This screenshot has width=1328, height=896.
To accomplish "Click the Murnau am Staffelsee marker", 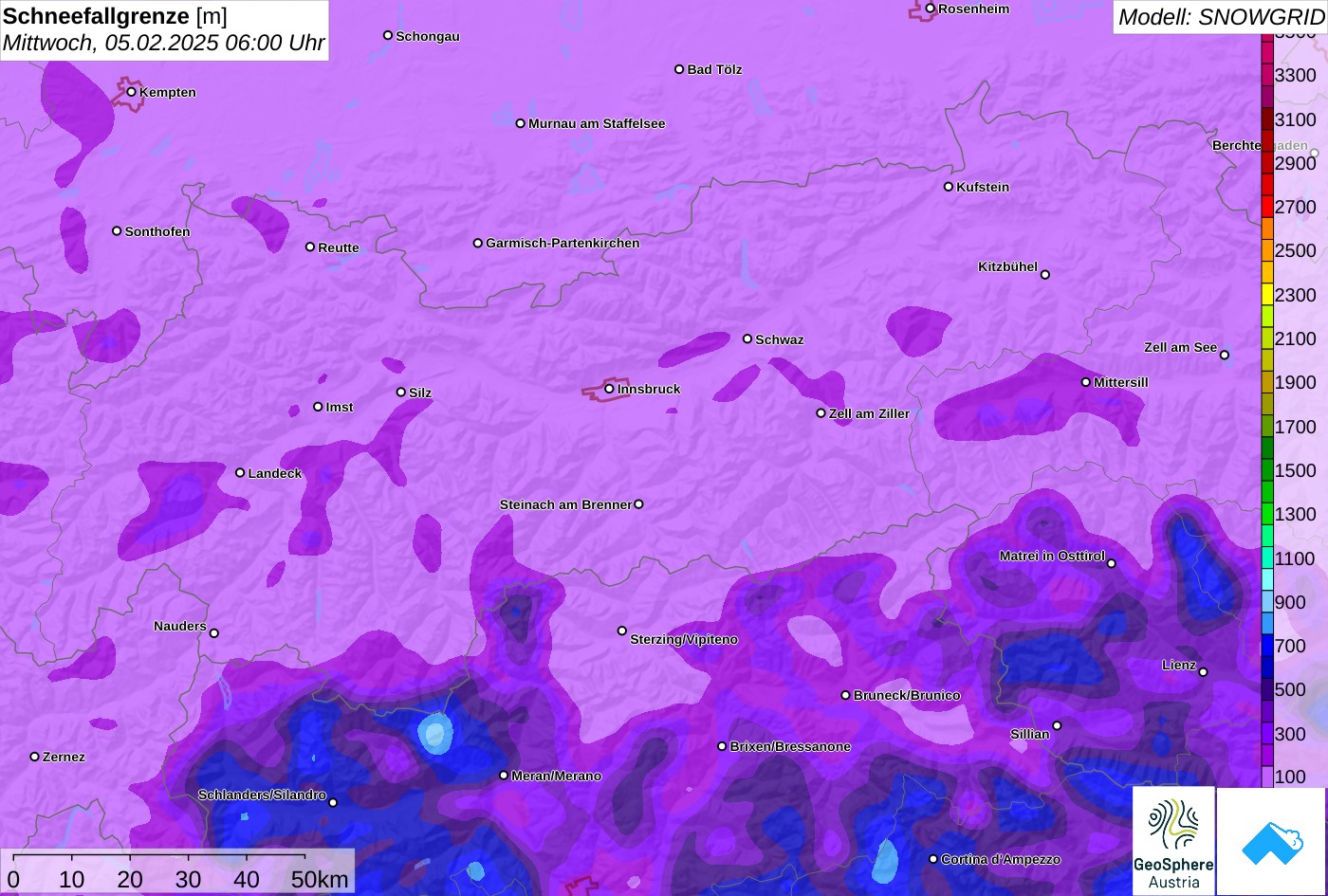I will (521, 123).
